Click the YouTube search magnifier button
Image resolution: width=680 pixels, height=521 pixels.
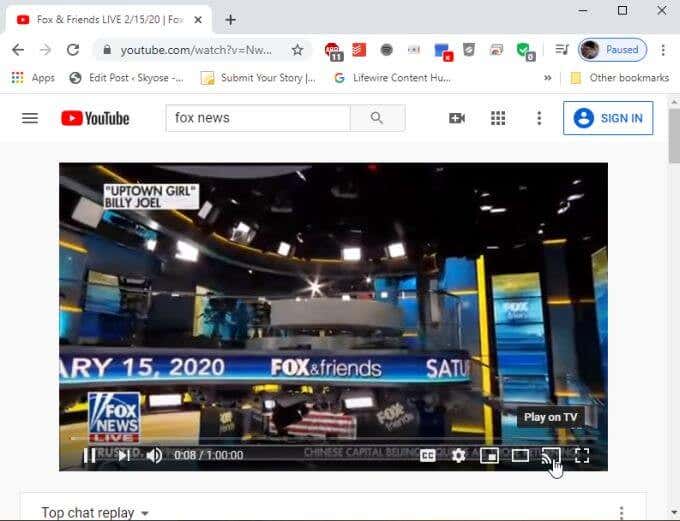tap(377, 118)
